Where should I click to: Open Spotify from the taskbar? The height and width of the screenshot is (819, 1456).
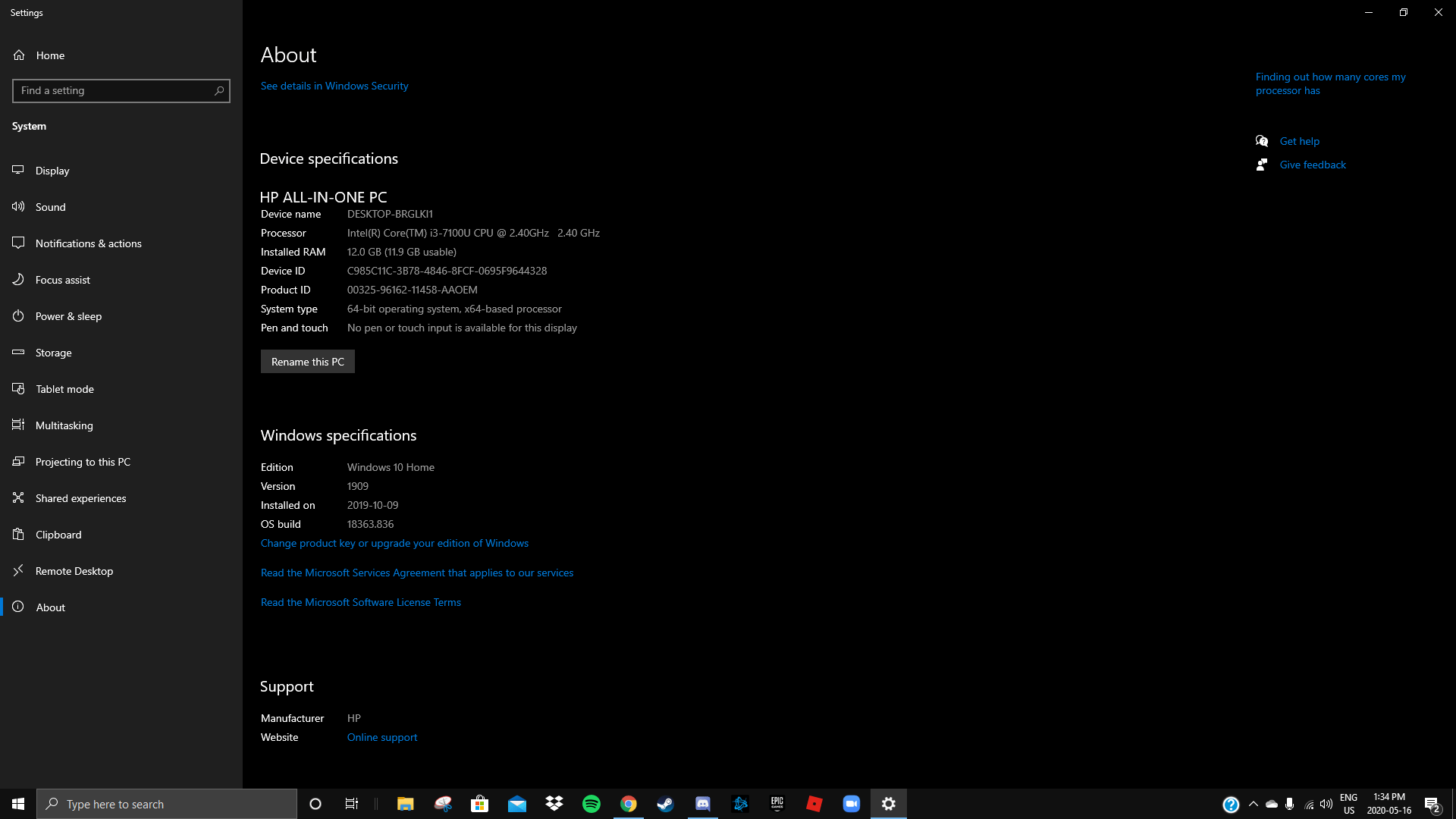[x=591, y=804]
